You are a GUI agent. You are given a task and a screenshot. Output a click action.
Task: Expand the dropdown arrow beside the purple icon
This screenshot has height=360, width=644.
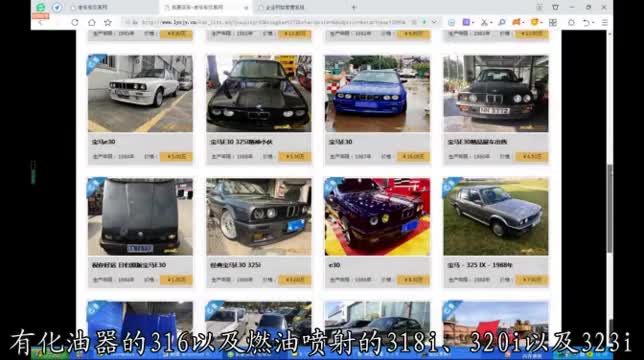[473, 23]
